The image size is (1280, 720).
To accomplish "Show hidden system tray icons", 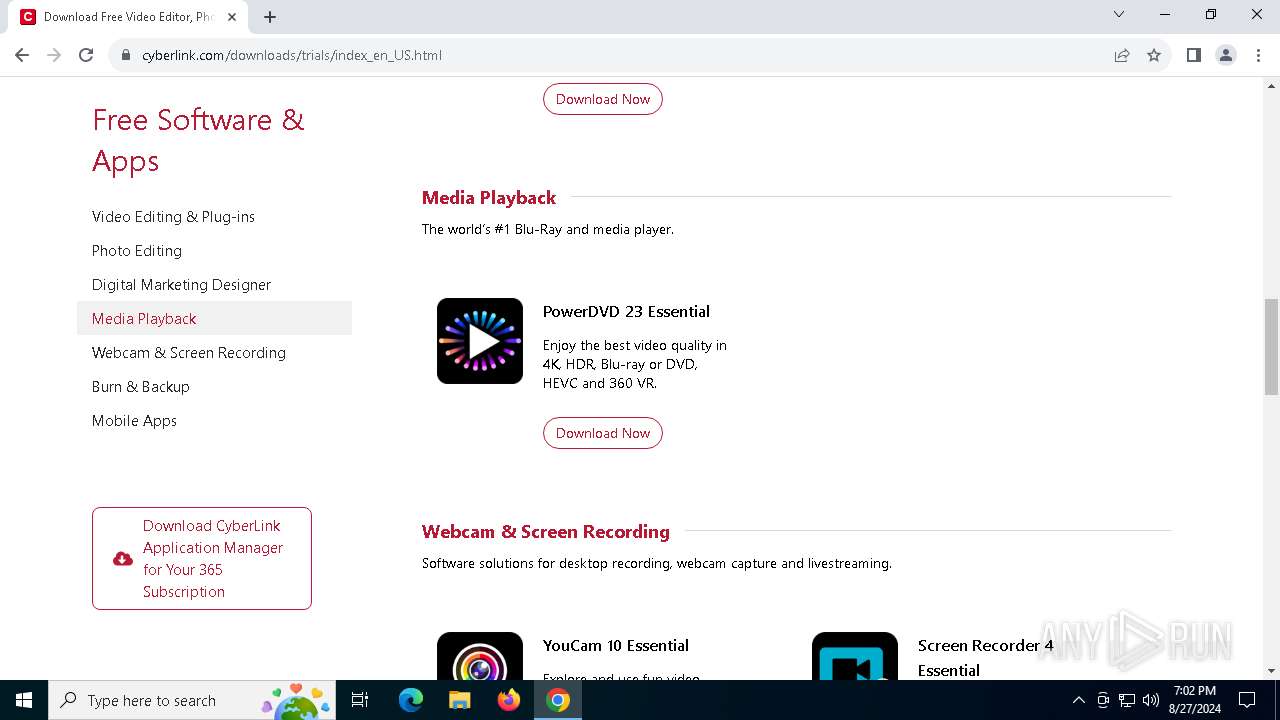I will pos(1078,700).
